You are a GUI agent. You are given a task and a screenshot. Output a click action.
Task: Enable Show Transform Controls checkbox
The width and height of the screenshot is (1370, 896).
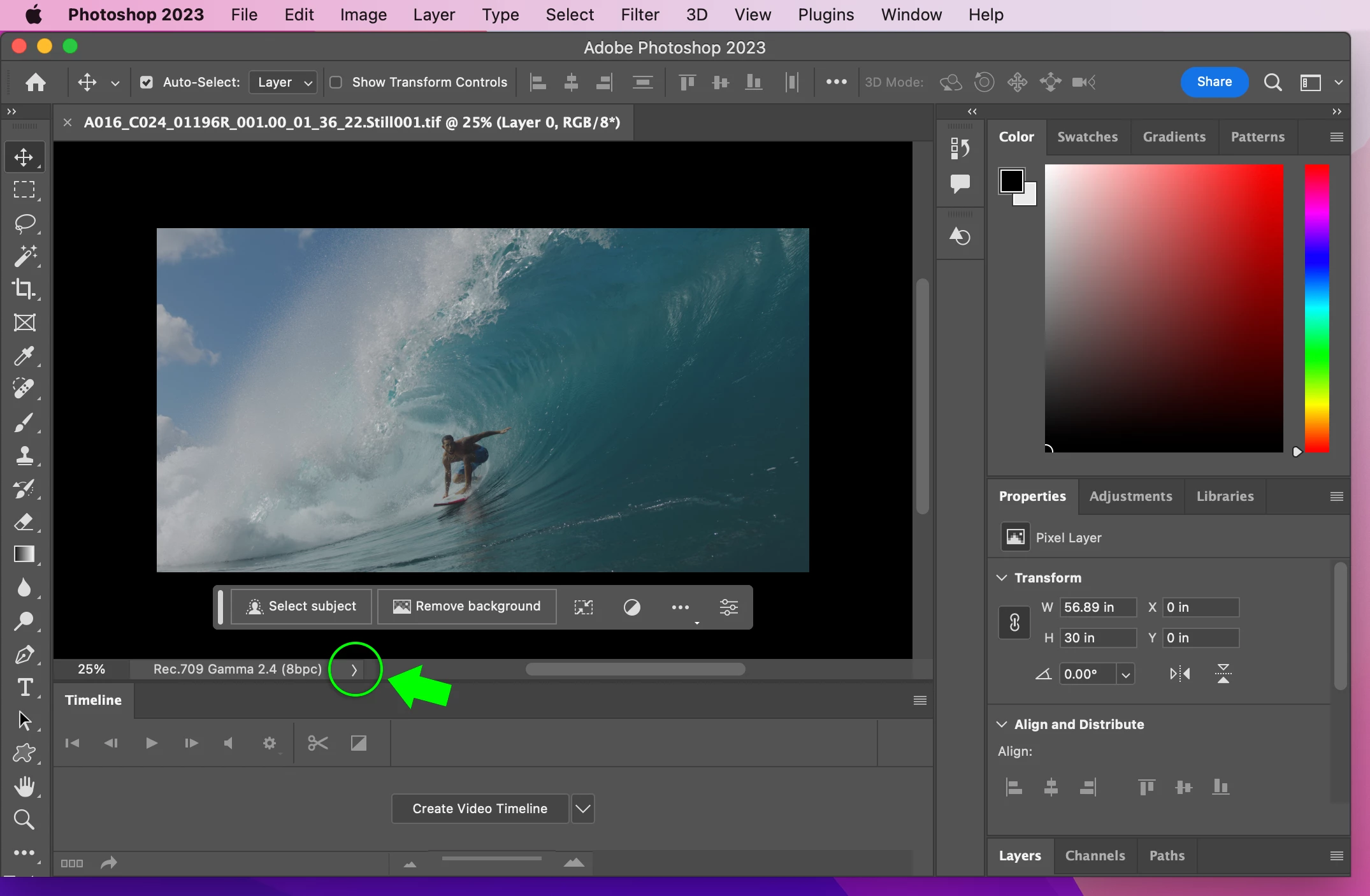(x=336, y=82)
